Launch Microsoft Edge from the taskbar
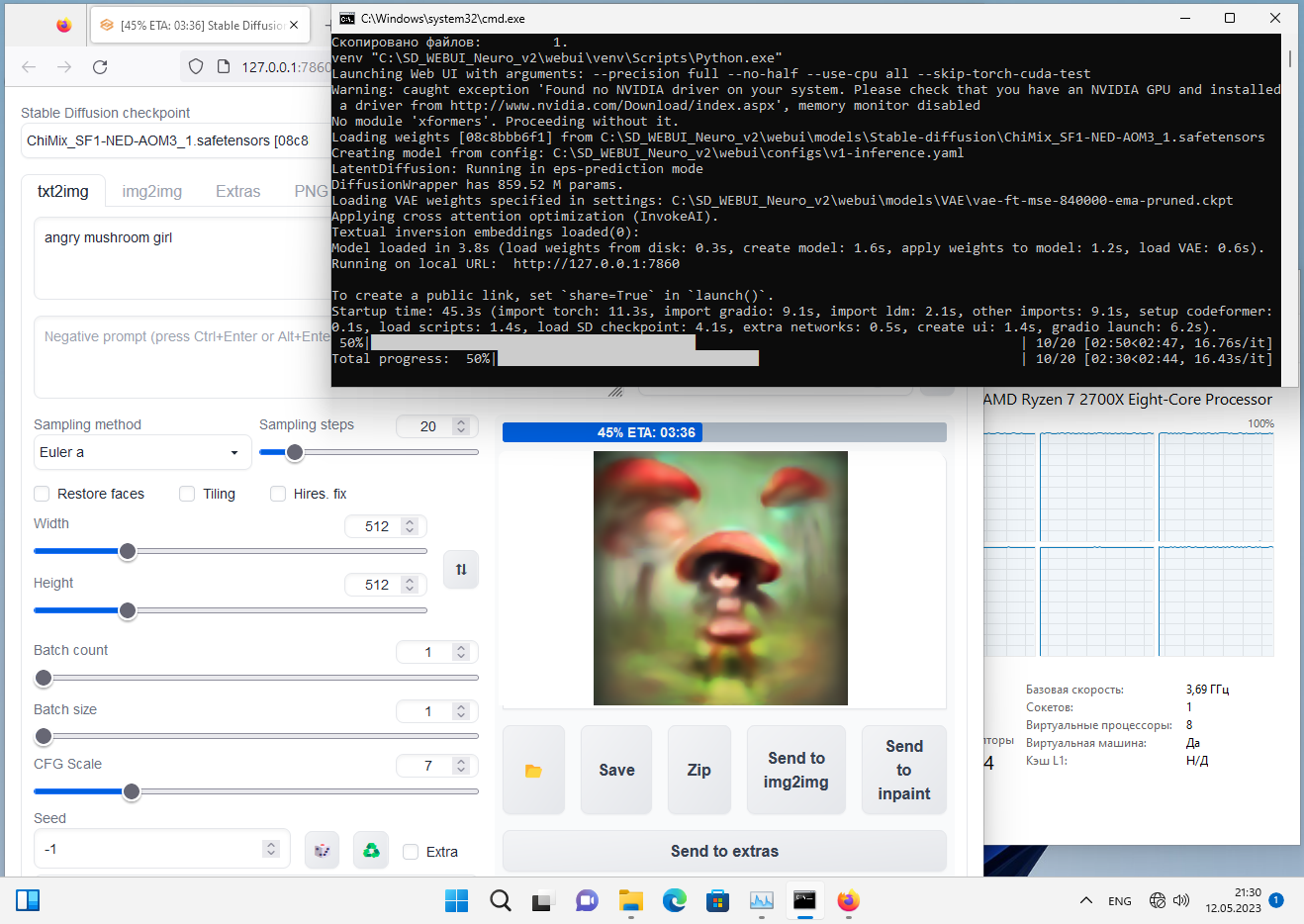The height and width of the screenshot is (924, 1304). 675,900
